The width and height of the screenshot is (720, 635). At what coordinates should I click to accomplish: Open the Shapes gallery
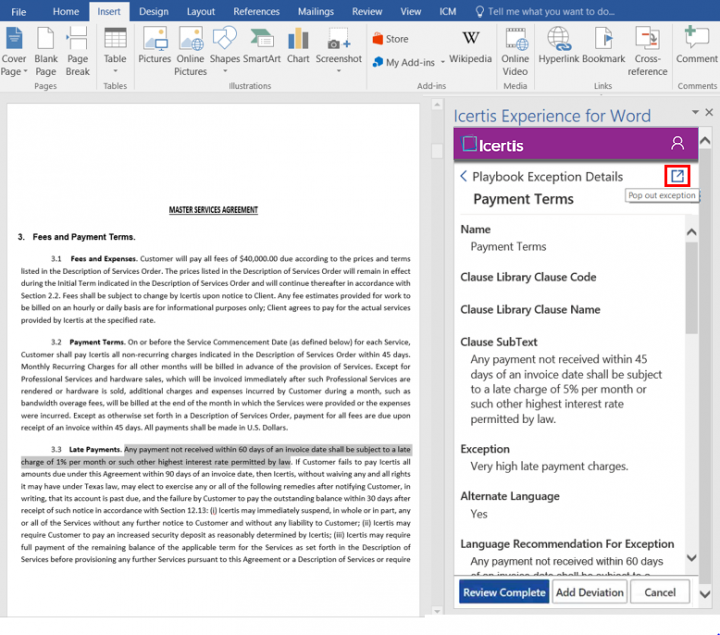[x=225, y=50]
